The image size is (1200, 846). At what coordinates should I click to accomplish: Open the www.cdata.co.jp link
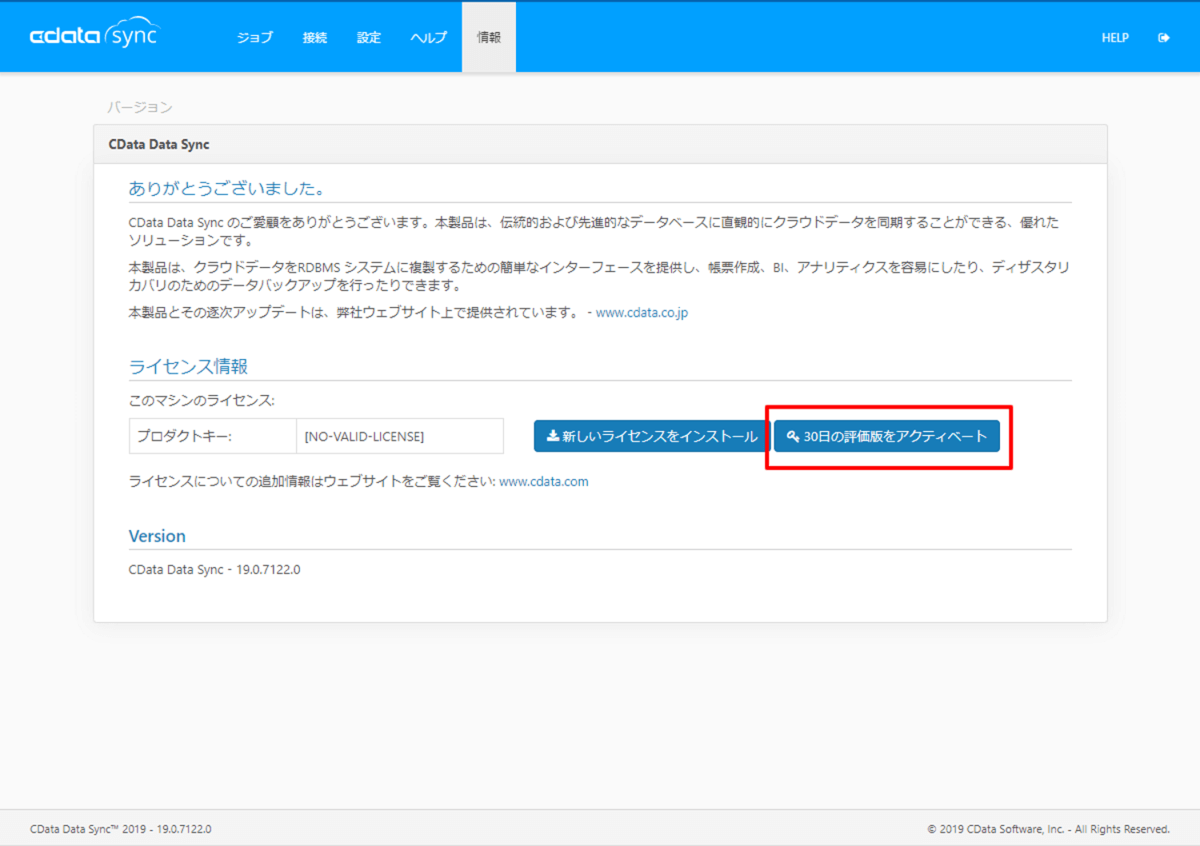[x=642, y=312]
